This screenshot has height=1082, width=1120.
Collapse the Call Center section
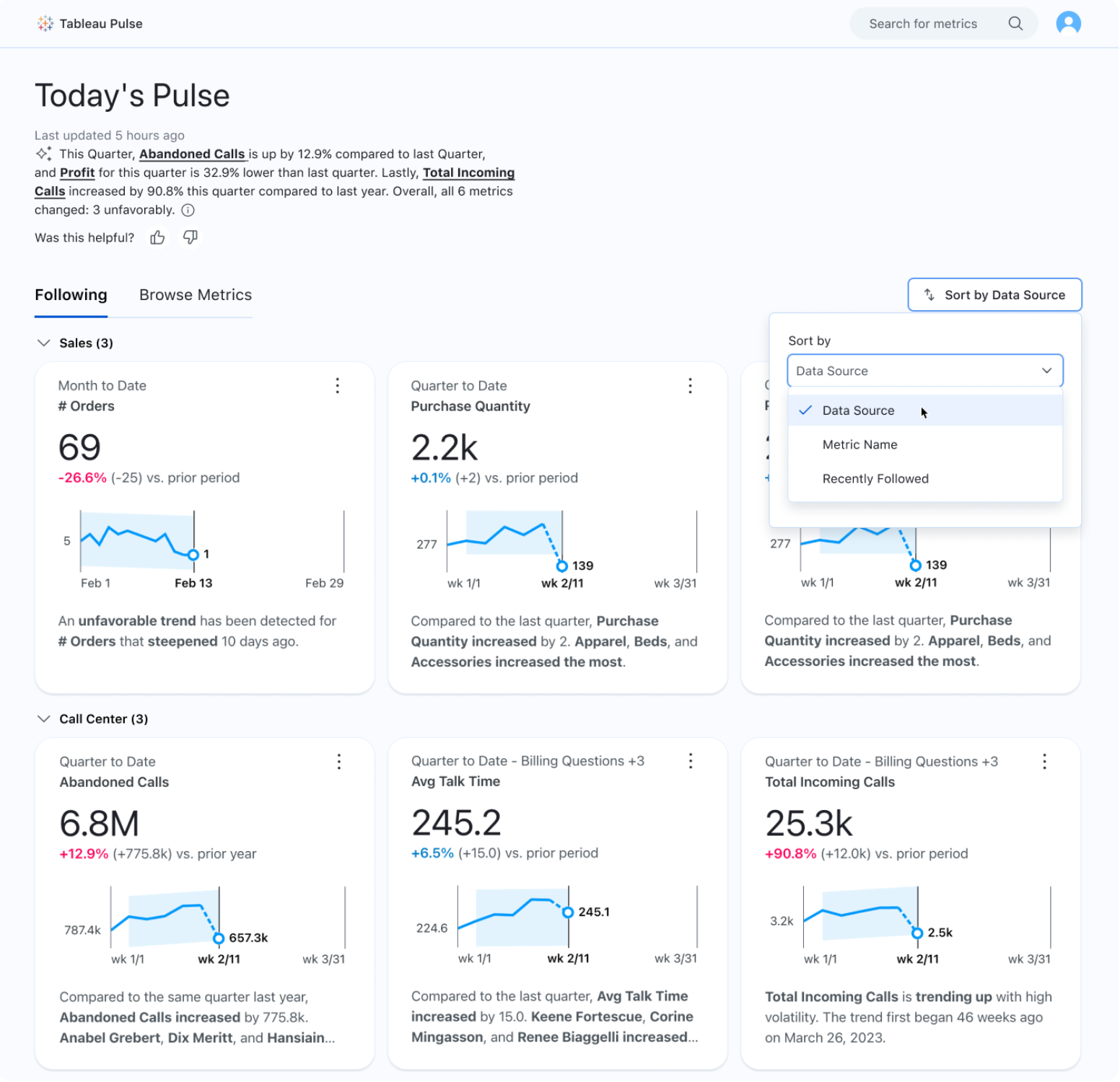tap(43, 718)
